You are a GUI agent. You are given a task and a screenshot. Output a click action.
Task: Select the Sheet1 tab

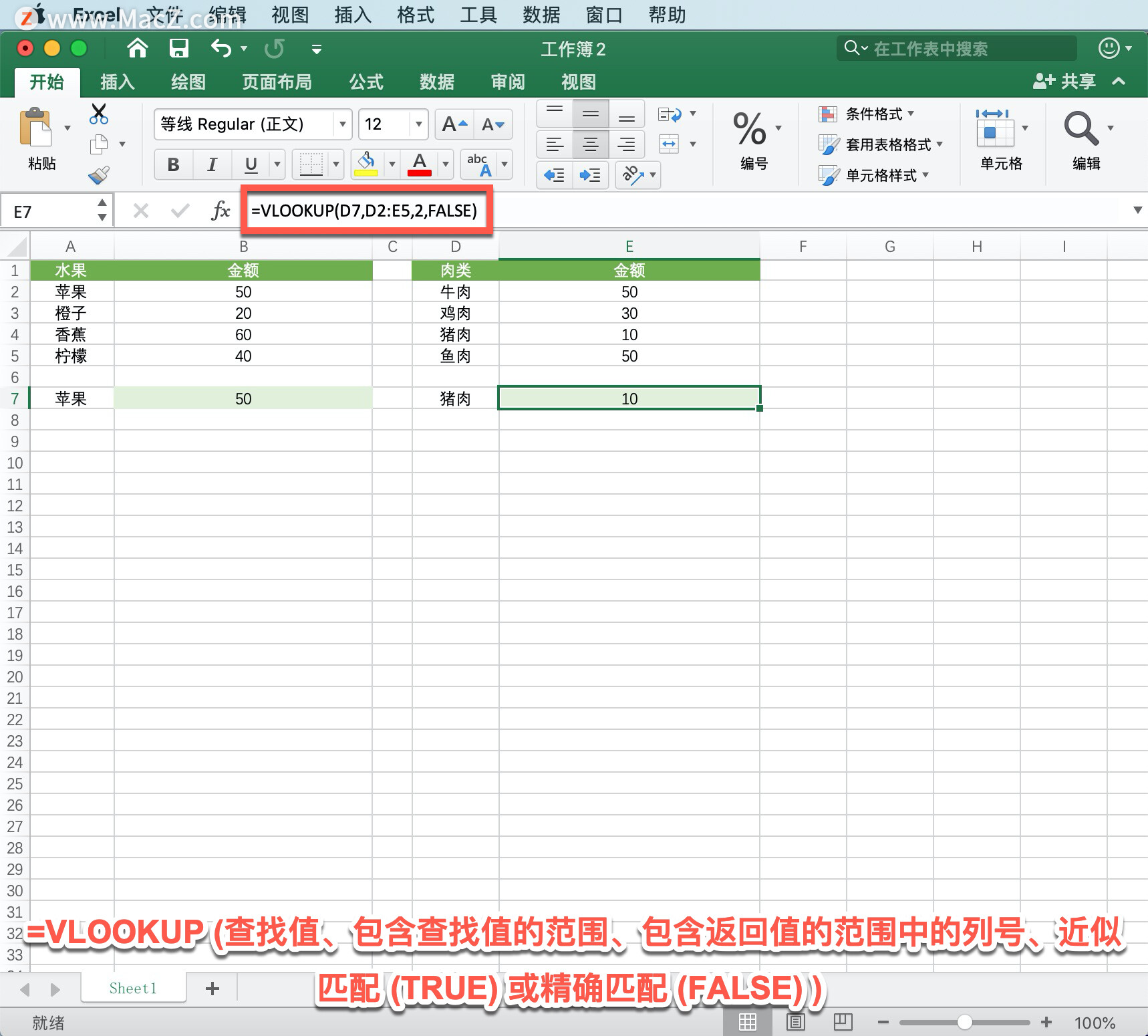tap(133, 989)
